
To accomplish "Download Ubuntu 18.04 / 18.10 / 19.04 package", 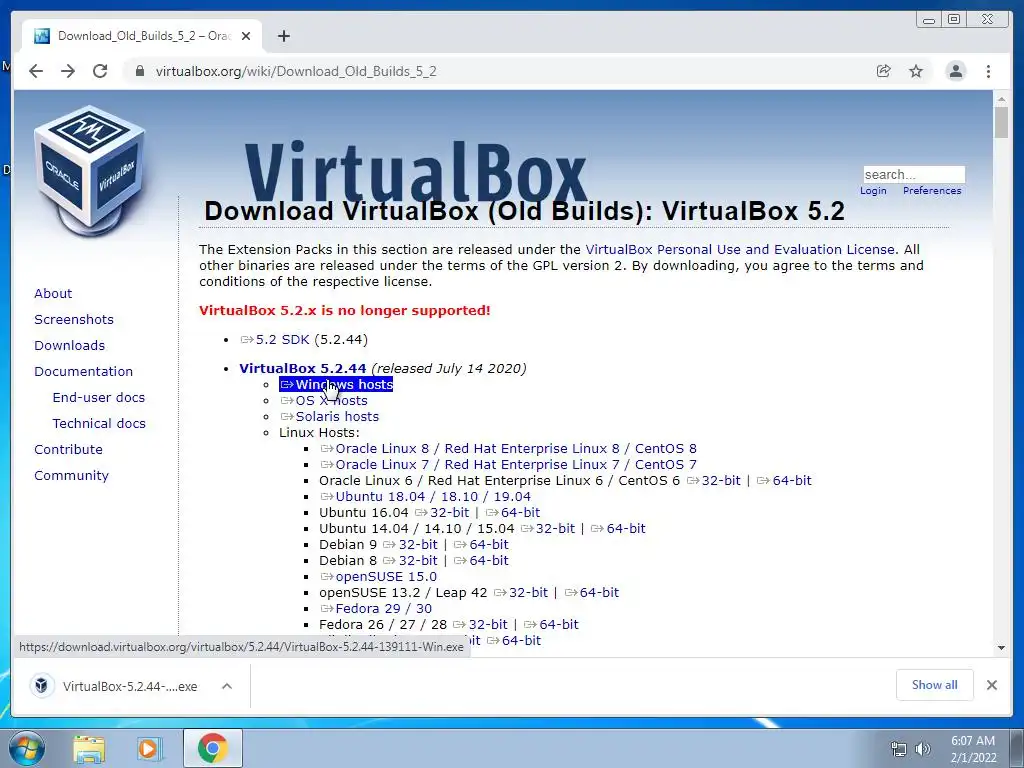I will 426,496.
